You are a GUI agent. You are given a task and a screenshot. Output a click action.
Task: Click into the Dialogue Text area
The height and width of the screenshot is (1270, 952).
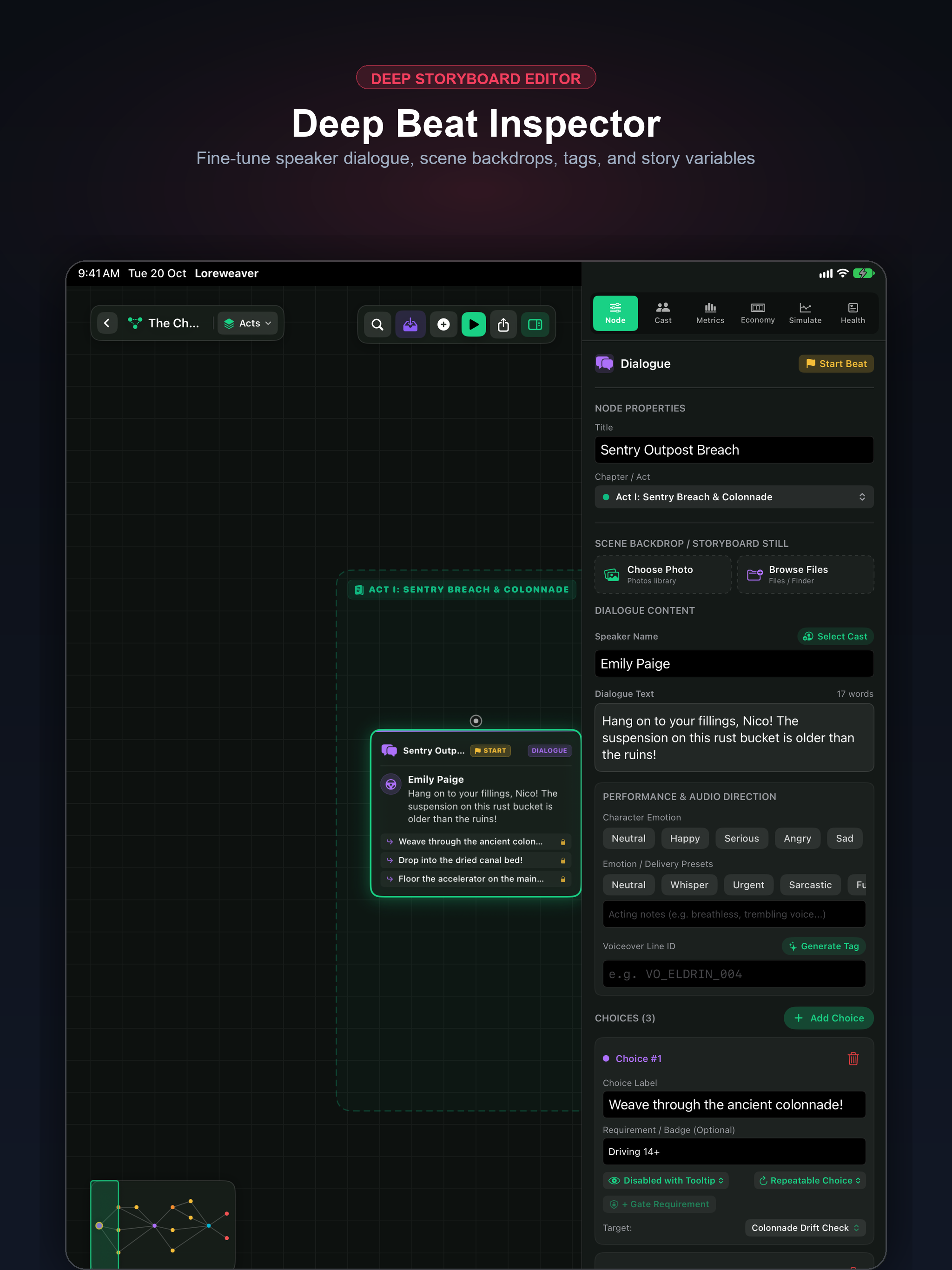click(x=734, y=738)
